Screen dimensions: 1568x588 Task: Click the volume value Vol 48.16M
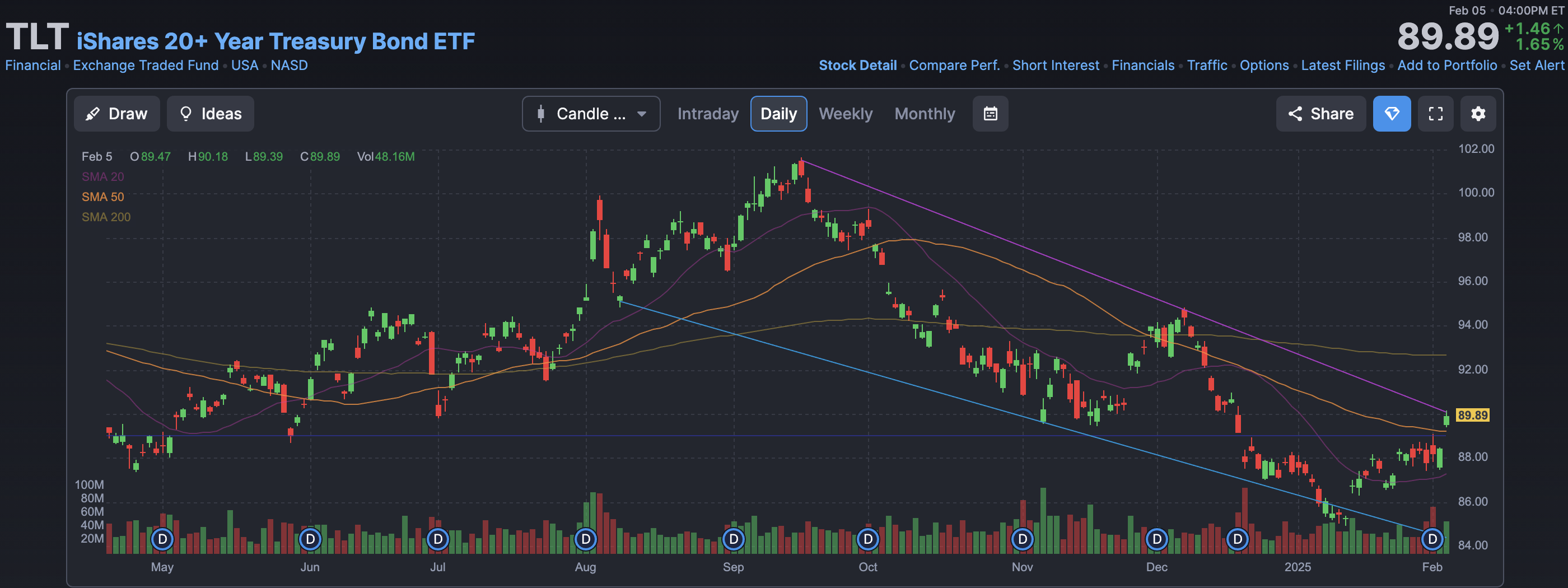[x=385, y=156]
